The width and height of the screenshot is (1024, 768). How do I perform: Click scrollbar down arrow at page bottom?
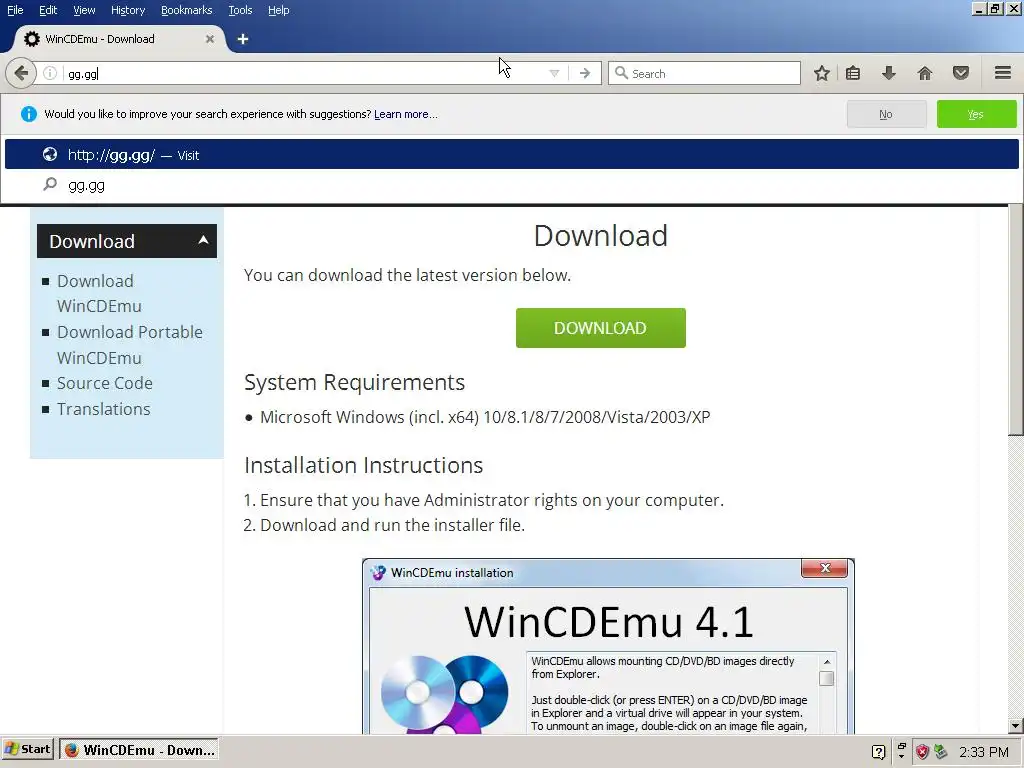point(1016,726)
